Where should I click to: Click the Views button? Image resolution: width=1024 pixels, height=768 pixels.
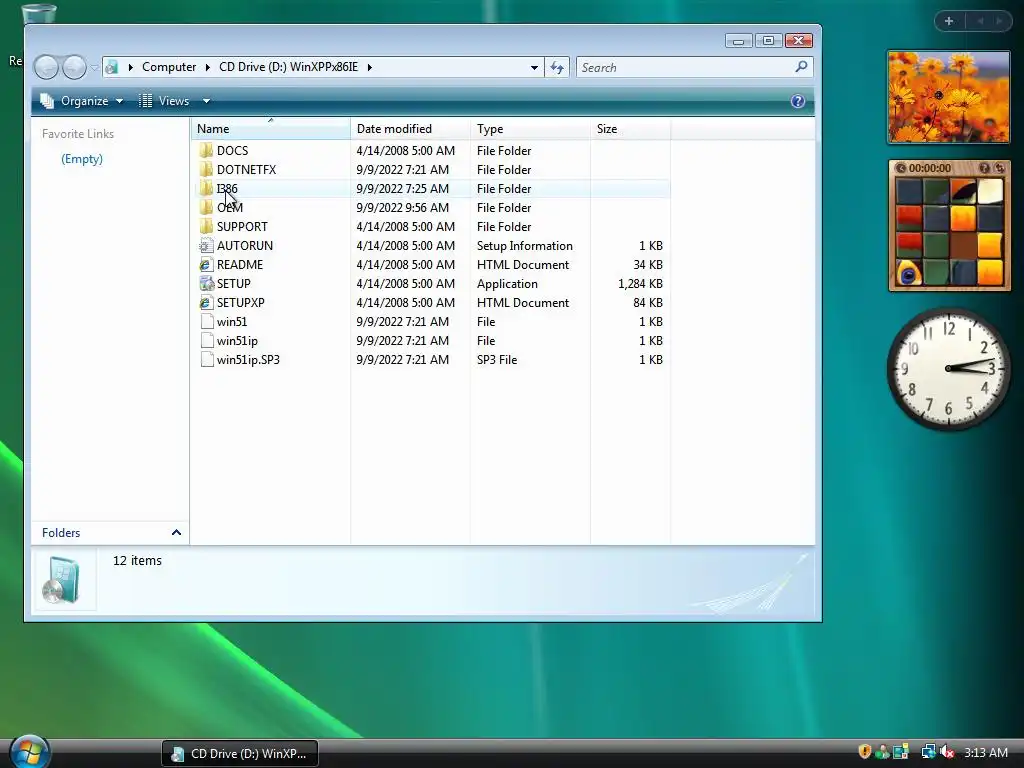coord(165,101)
